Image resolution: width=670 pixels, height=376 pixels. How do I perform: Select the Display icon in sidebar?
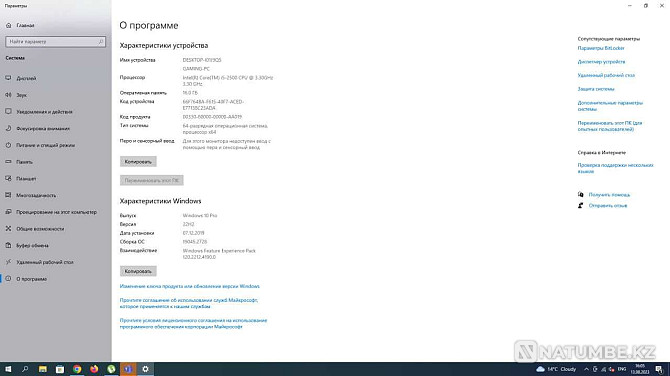(x=8, y=78)
